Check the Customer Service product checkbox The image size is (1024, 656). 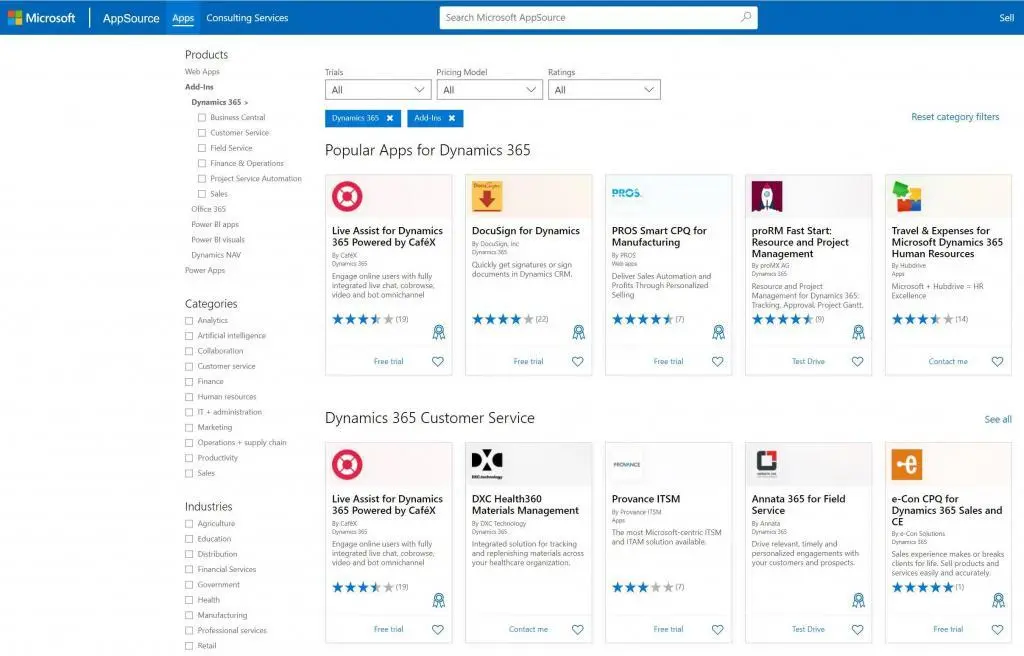click(202, 133)
